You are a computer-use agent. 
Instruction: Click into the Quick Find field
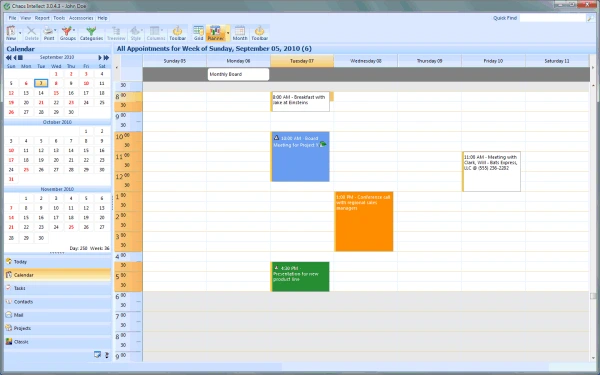(553, 18)
